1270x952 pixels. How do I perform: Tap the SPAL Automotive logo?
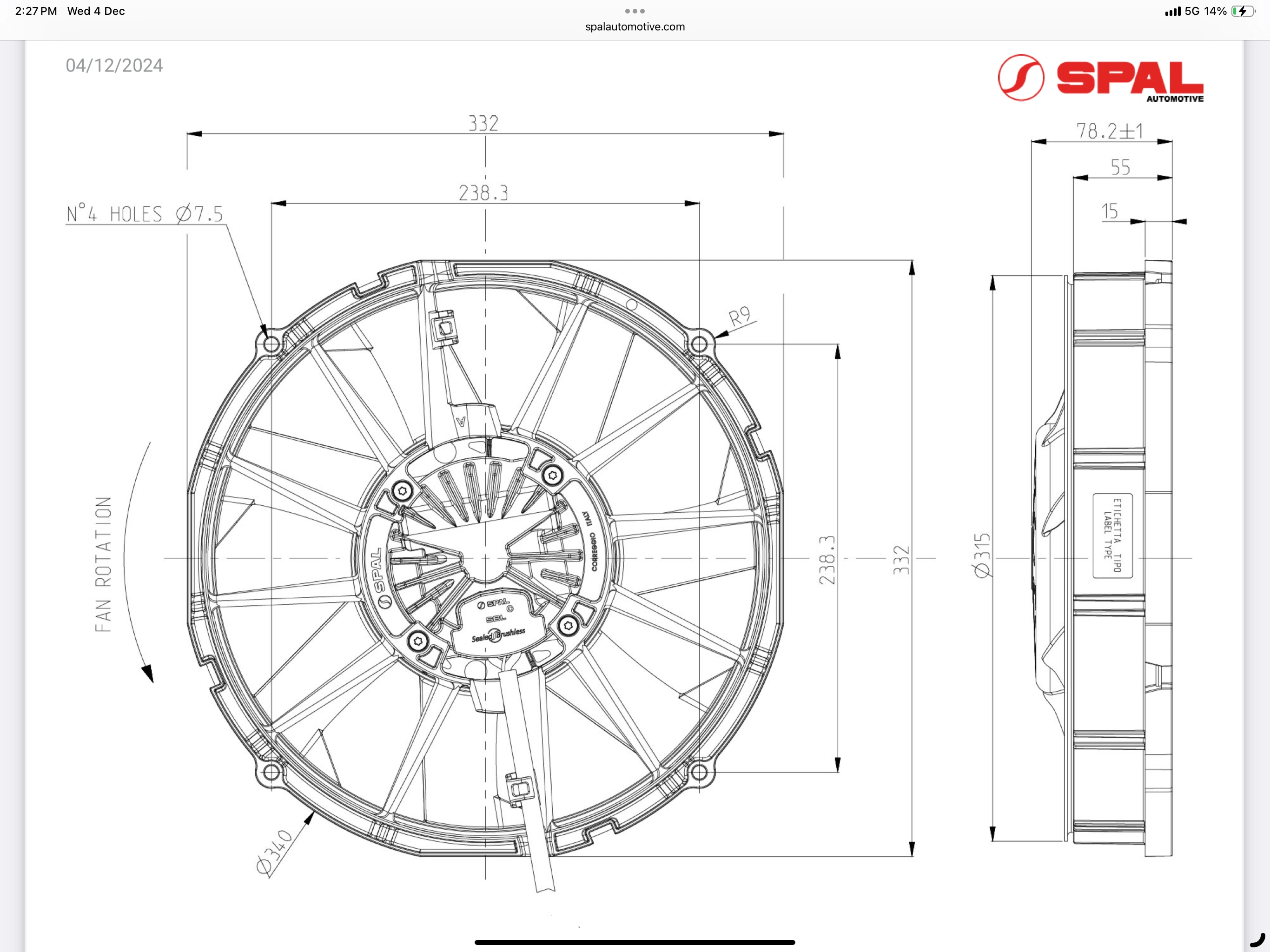tap(1100, 78)
